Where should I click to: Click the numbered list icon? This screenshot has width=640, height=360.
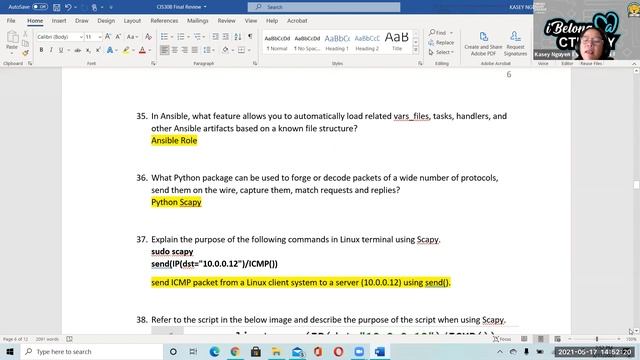click(180, 37)
